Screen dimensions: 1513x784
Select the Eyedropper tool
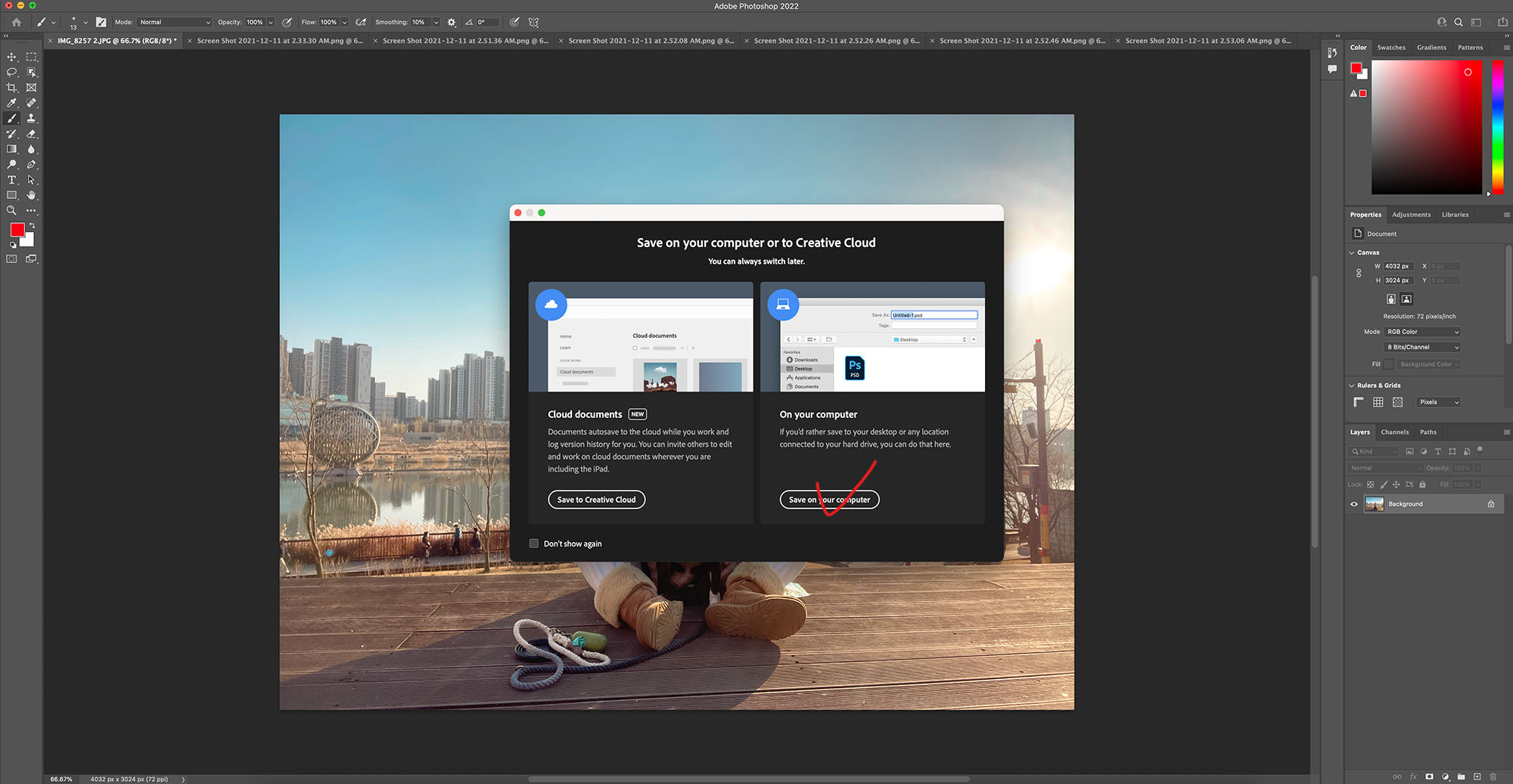pyautogui.click(x=11, y=103)
